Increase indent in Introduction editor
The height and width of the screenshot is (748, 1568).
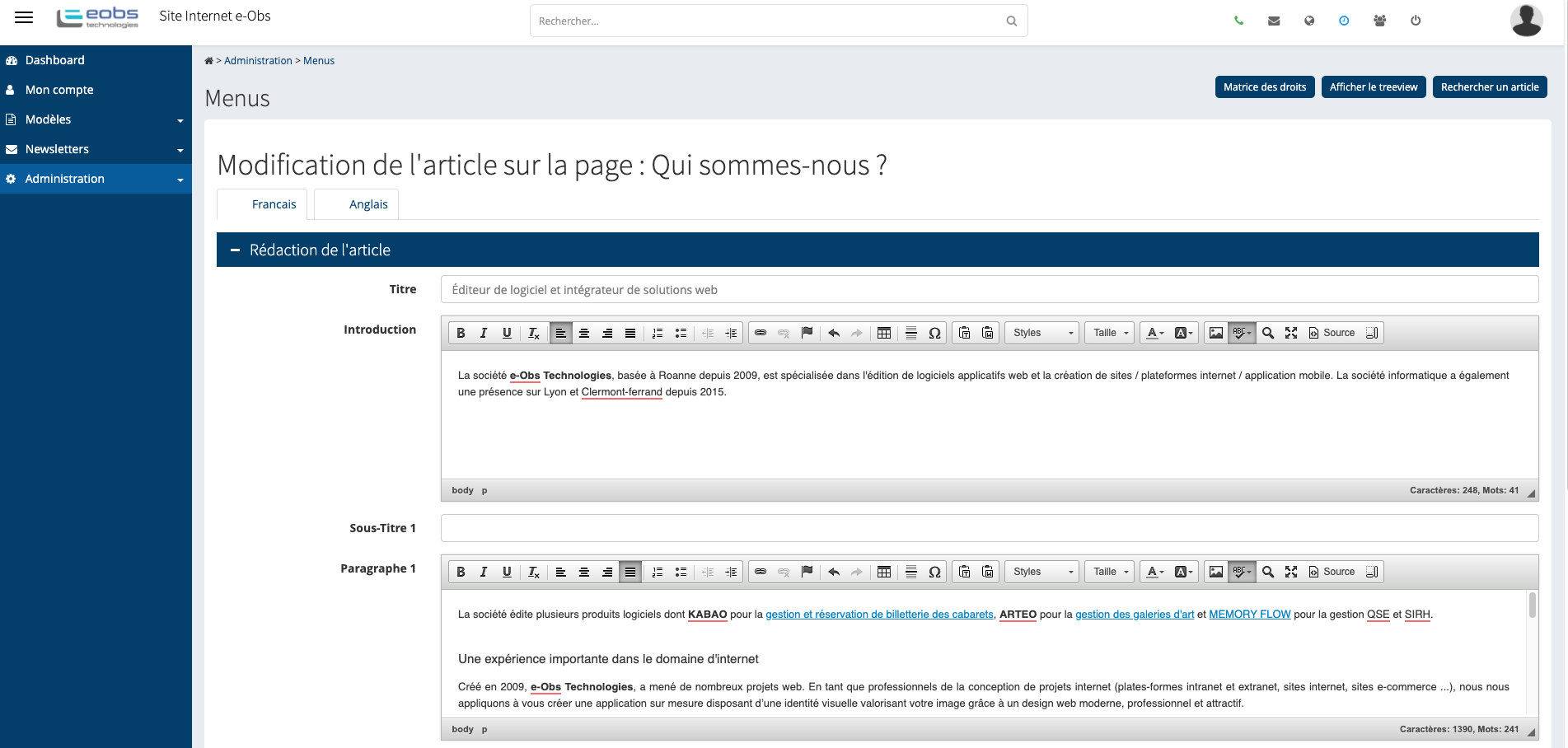pos(731,333)
